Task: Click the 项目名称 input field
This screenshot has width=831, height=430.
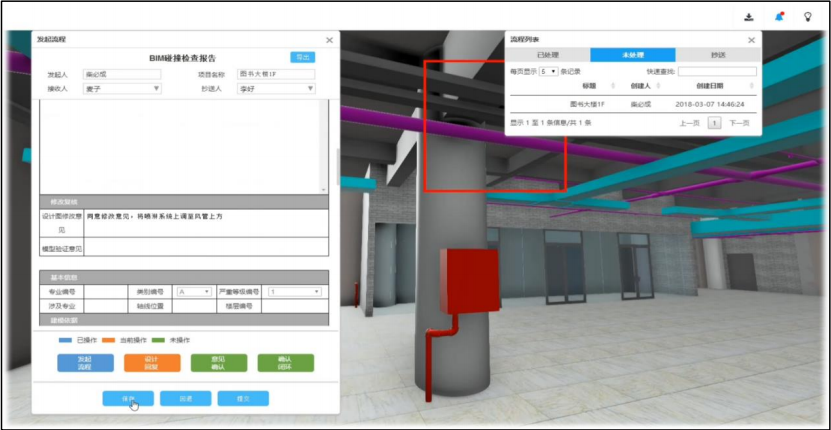Action: [276, 74]
